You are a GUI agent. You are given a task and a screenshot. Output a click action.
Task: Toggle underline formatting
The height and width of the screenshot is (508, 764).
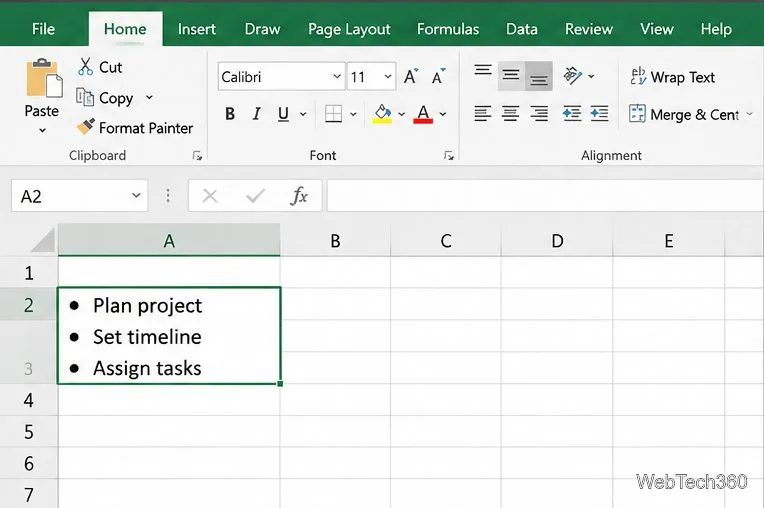click(283, 114)
